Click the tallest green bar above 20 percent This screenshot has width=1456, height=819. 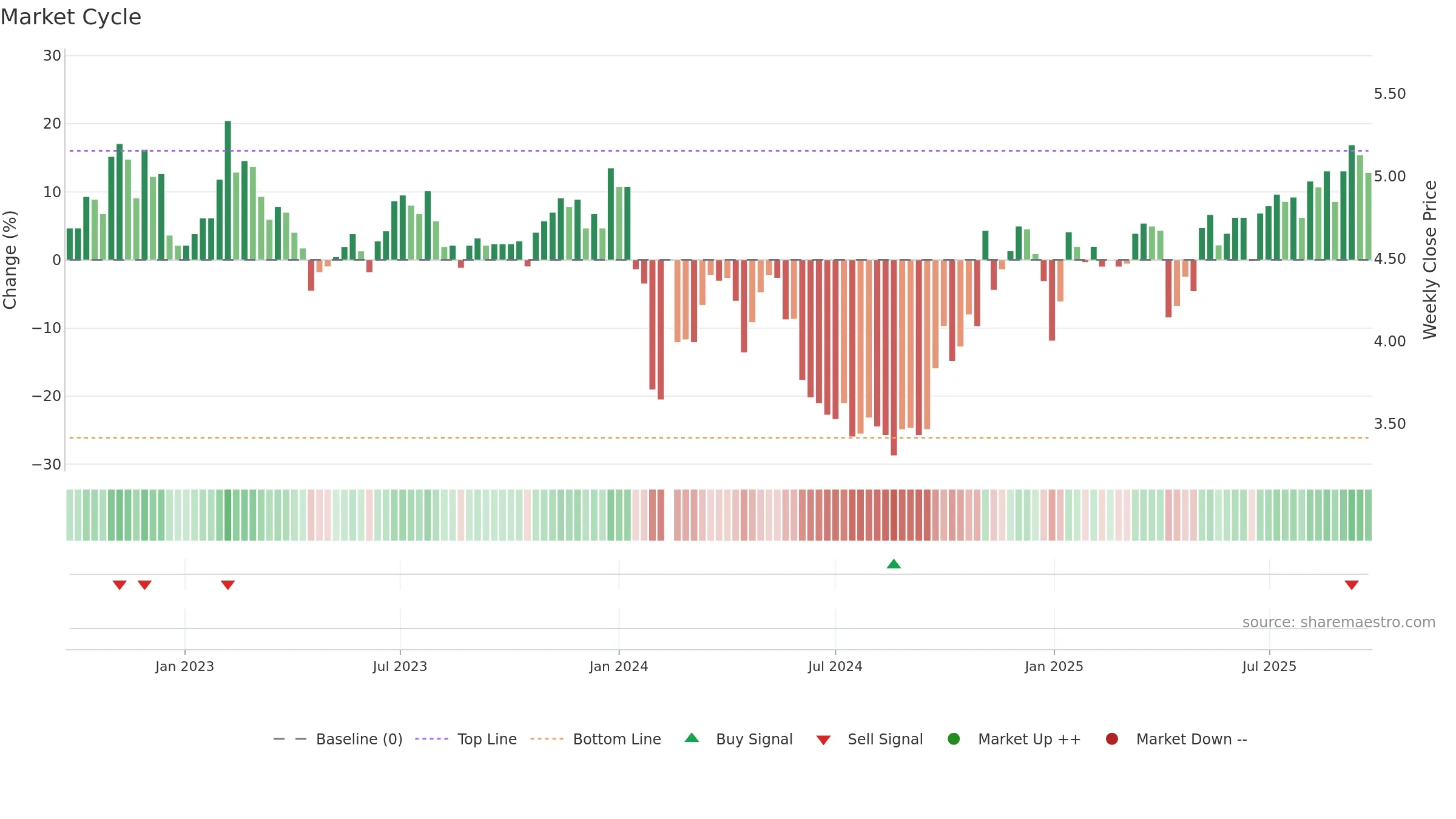click(x=228, y=190)
